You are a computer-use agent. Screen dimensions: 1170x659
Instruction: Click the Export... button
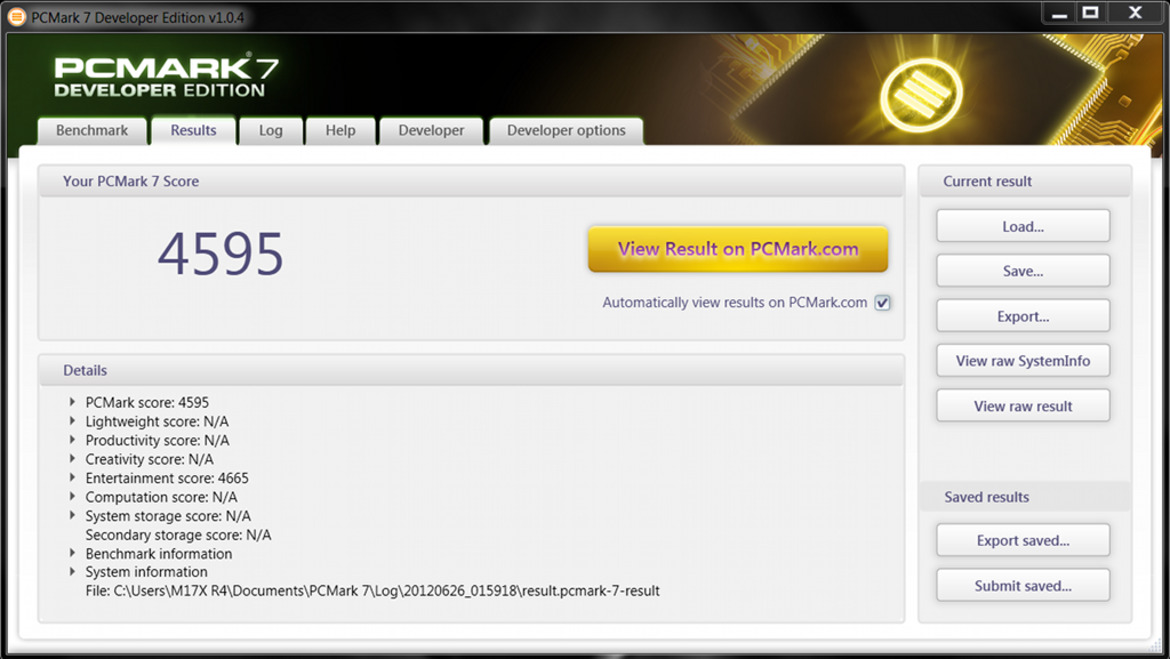click(1023, 316)
